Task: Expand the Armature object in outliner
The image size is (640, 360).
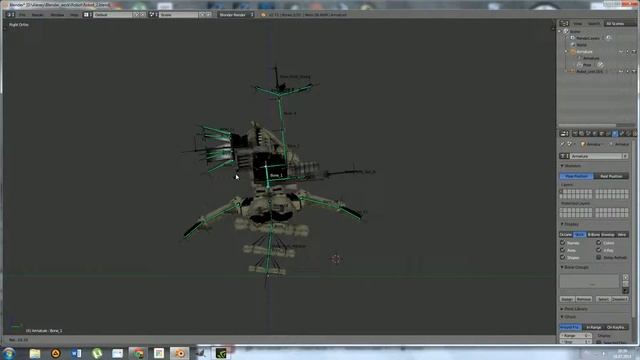Action: click(x=566, y=52)
